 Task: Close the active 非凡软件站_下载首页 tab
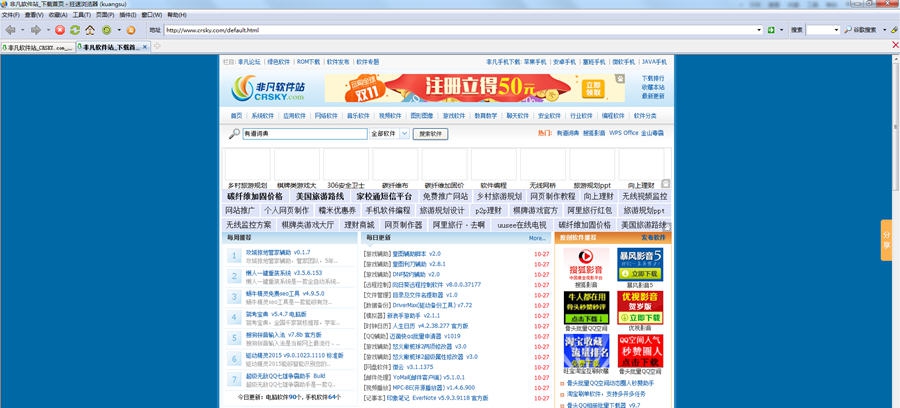click(145, 47)
